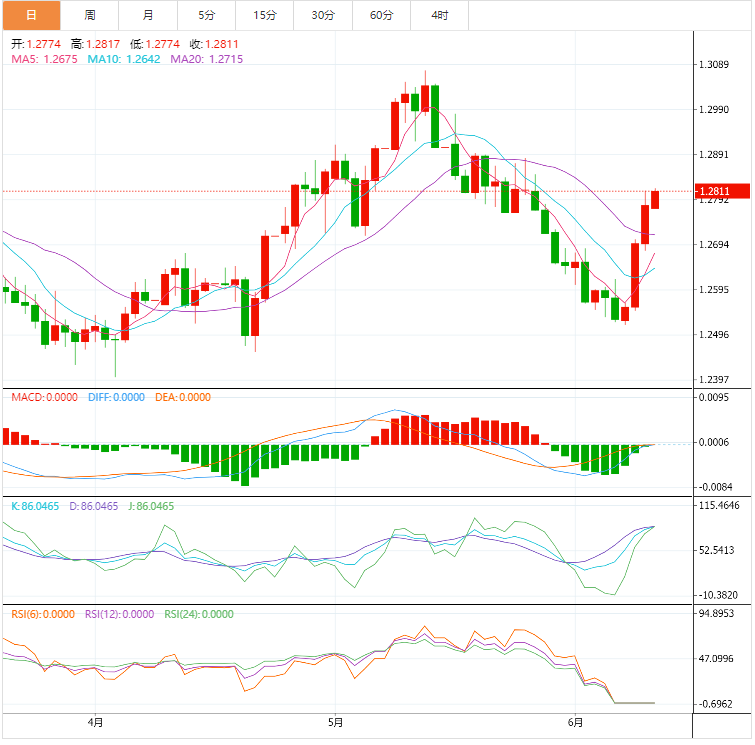Switch to the 4时 four-hour tab
The width and height of the screenshot is (755, 745).
(x=440, y=15)
